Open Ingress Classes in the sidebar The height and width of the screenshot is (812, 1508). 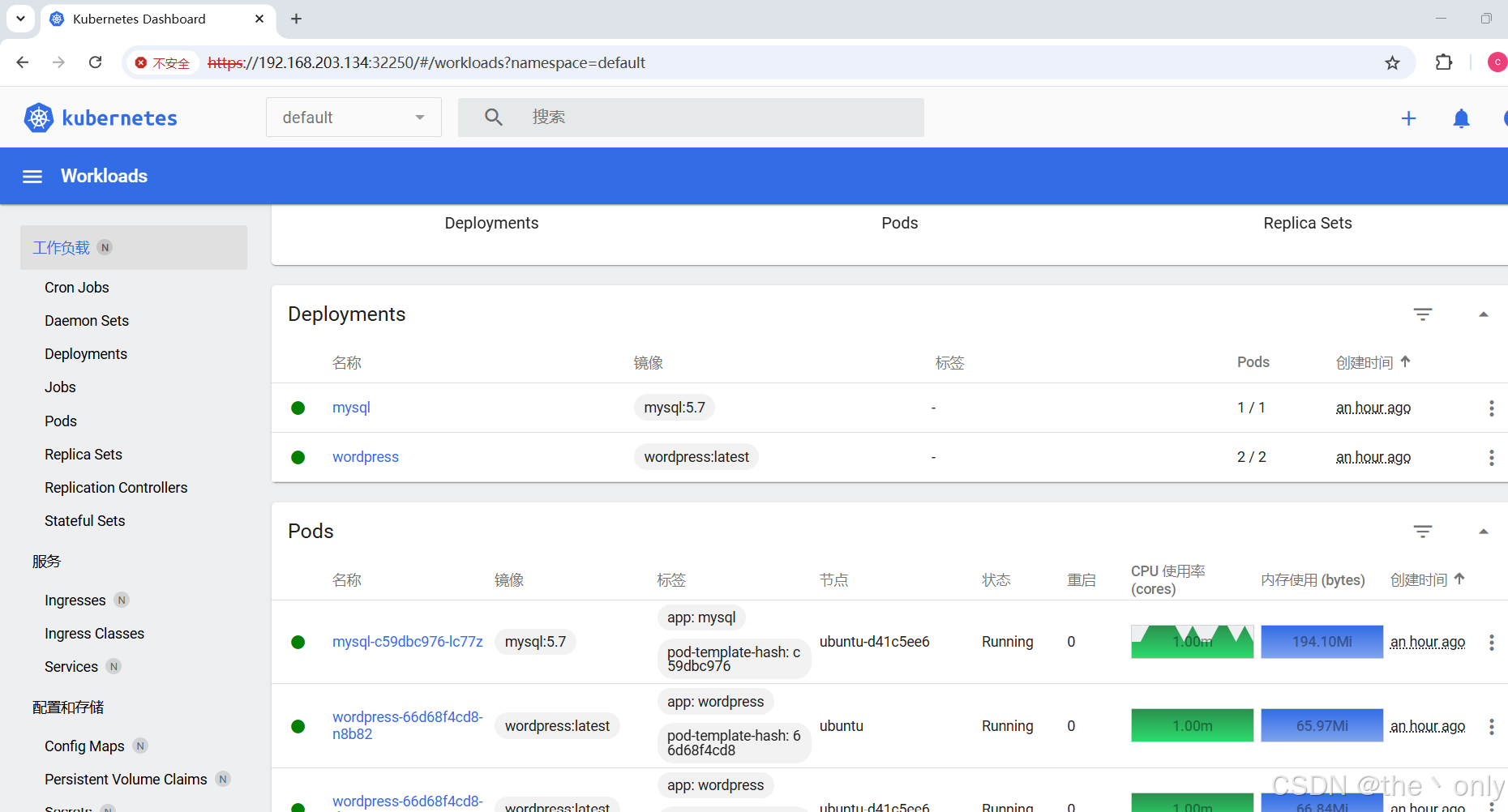(94, 634)
